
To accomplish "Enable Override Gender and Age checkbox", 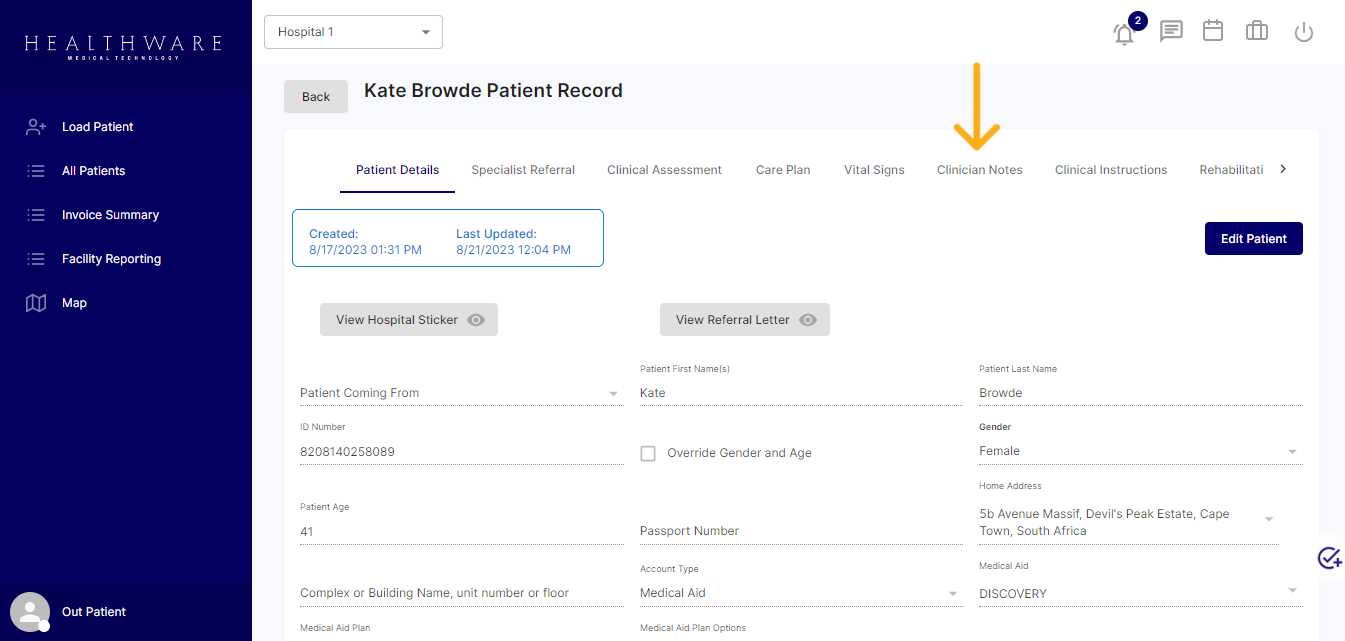I will tap(648, 453).
